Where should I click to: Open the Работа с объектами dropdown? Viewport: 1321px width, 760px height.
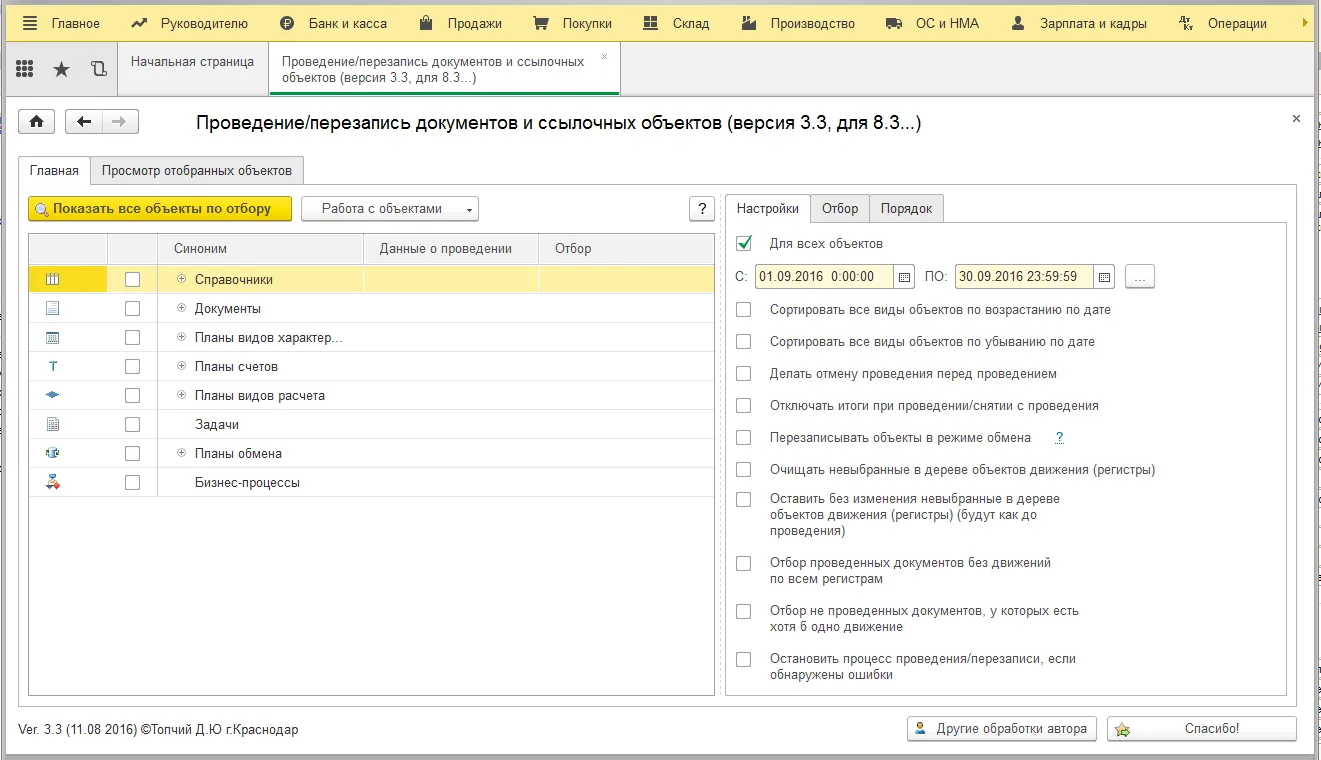coord(390,209)
